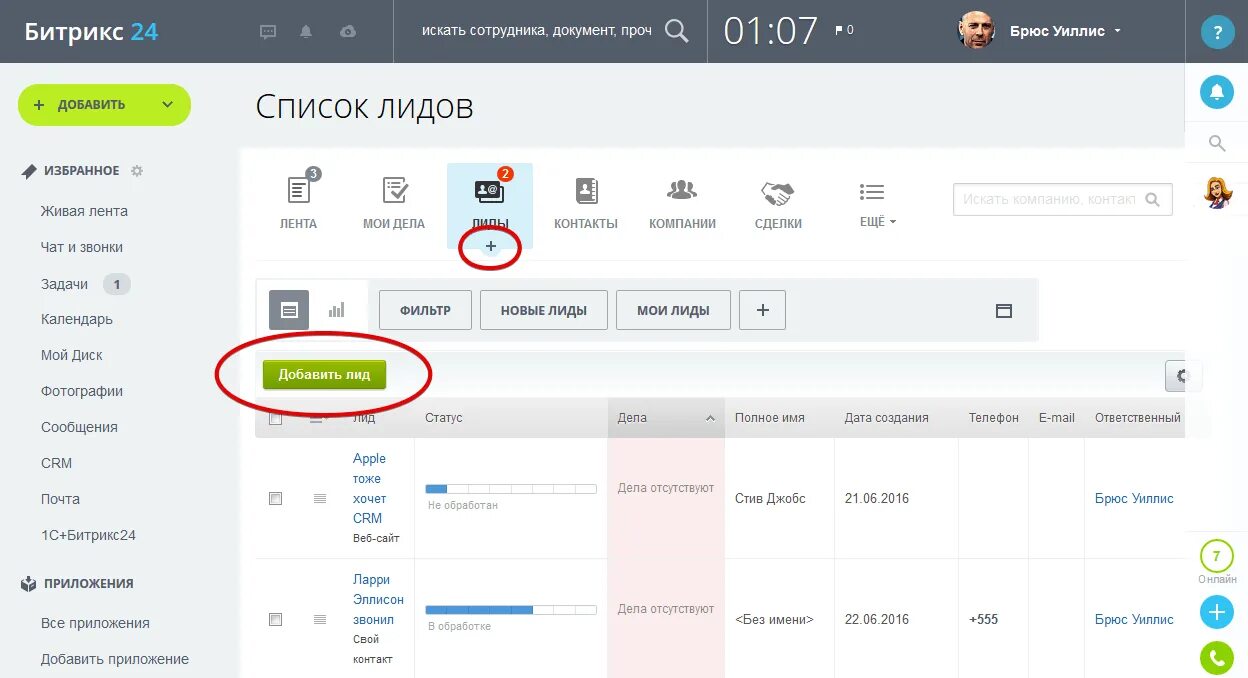The image size is (1248, 678).
Task: Open chat with cartoon avatar contact
Action: tap(1217, 192)
